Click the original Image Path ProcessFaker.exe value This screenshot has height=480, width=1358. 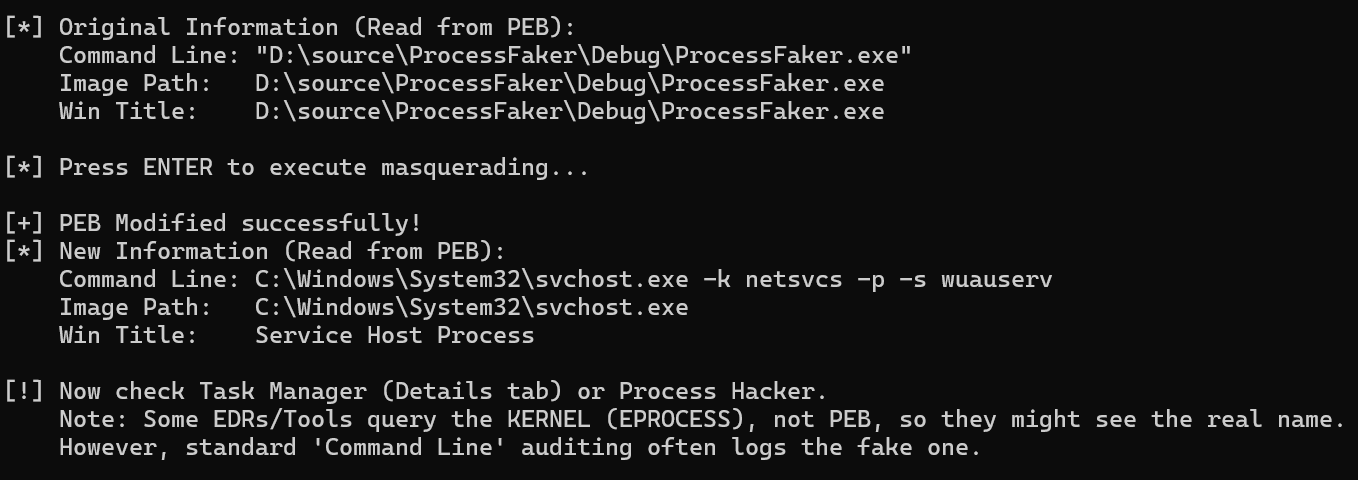(569, 83)
